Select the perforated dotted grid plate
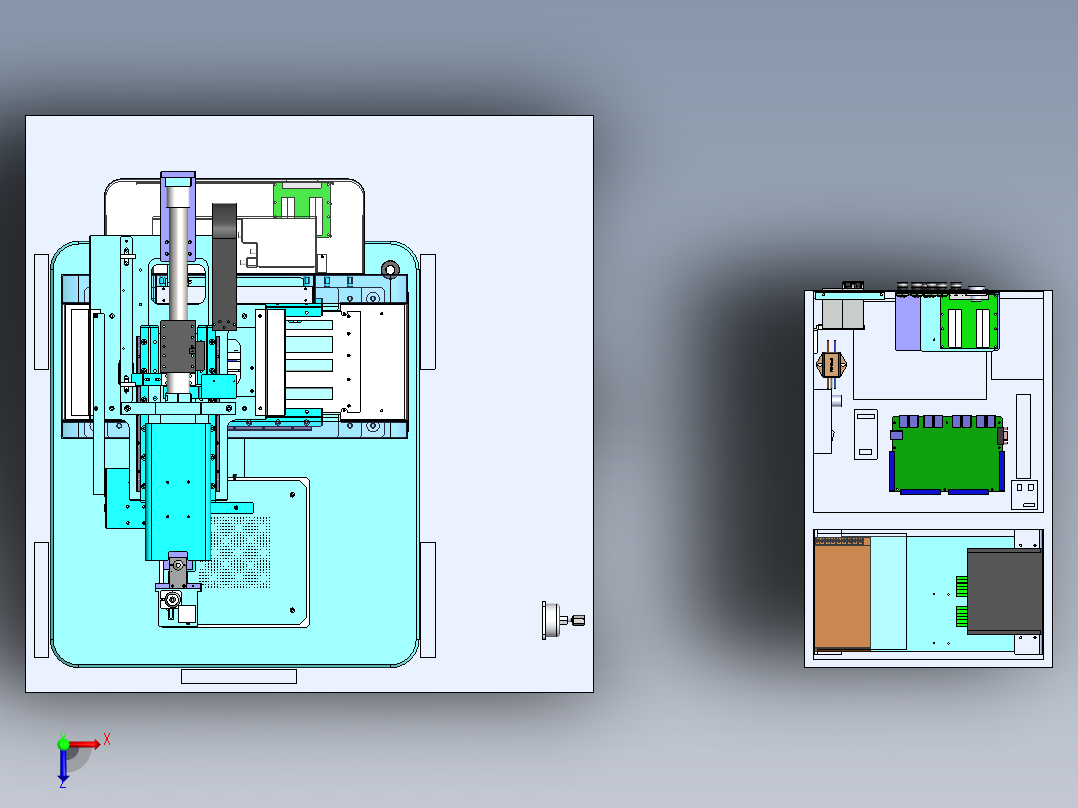The image size is (1078, 808). click(235, 552)
